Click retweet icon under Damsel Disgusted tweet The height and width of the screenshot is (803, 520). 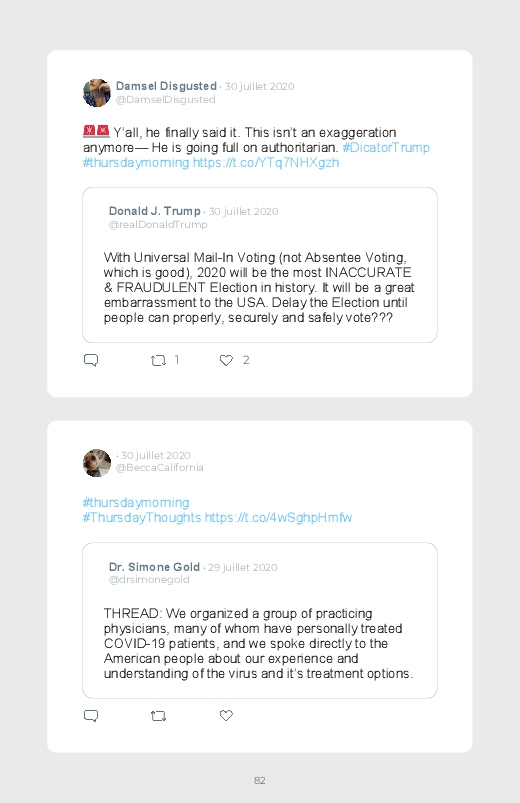coord(158,361)
